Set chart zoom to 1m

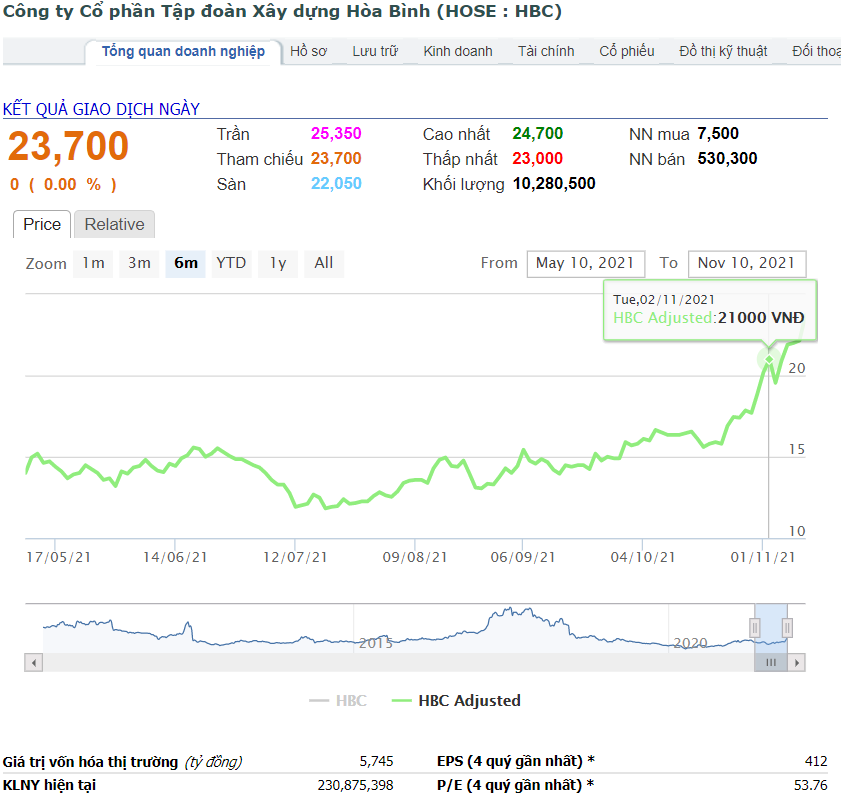tap(93, 263)
